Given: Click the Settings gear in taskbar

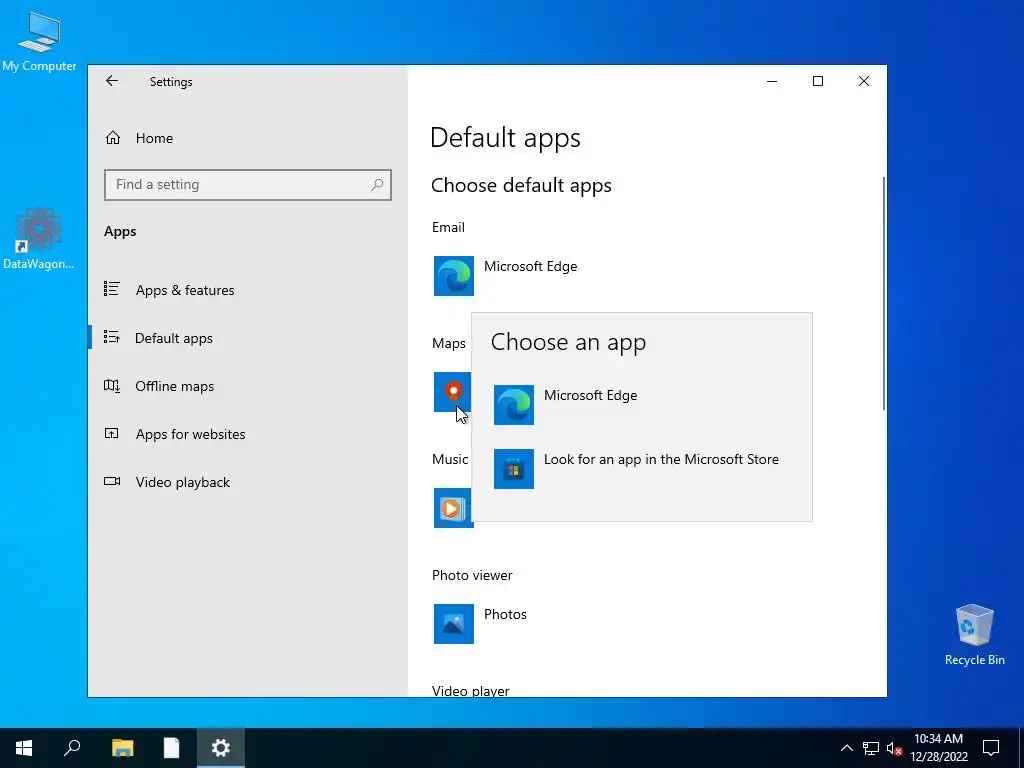Looking at the screenshot, I should [x=221, y=748].
